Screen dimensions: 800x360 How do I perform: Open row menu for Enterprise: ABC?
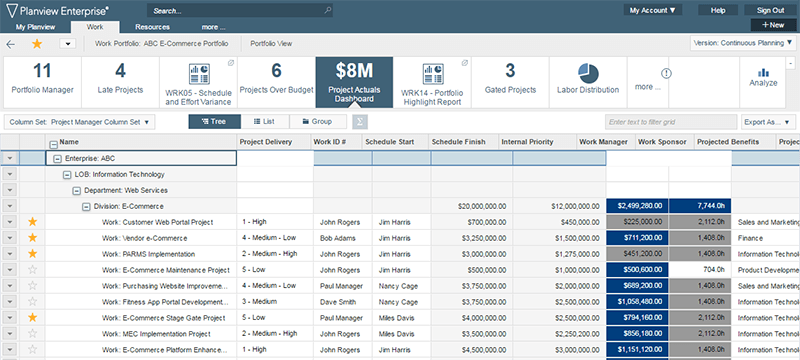(10, 159)
